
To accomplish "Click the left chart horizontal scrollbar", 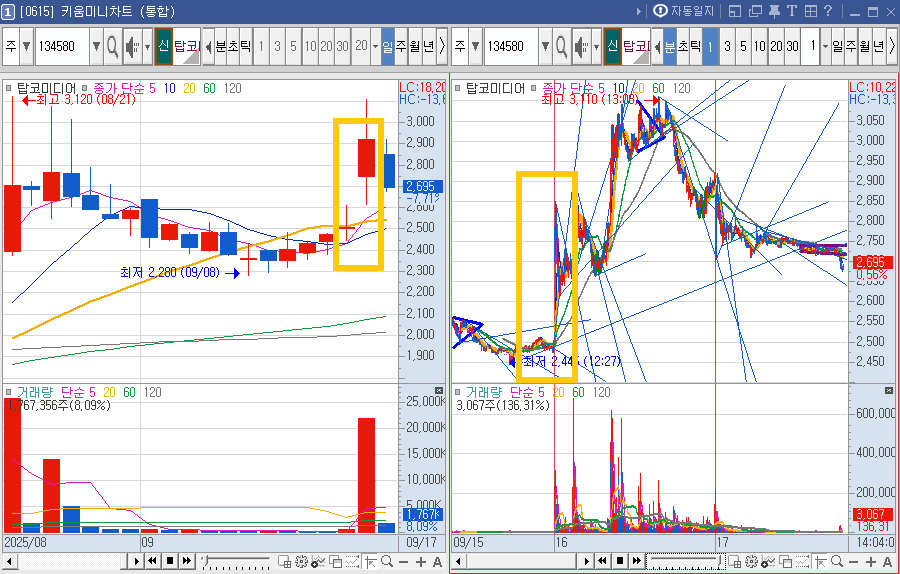I will pos(72,561).
